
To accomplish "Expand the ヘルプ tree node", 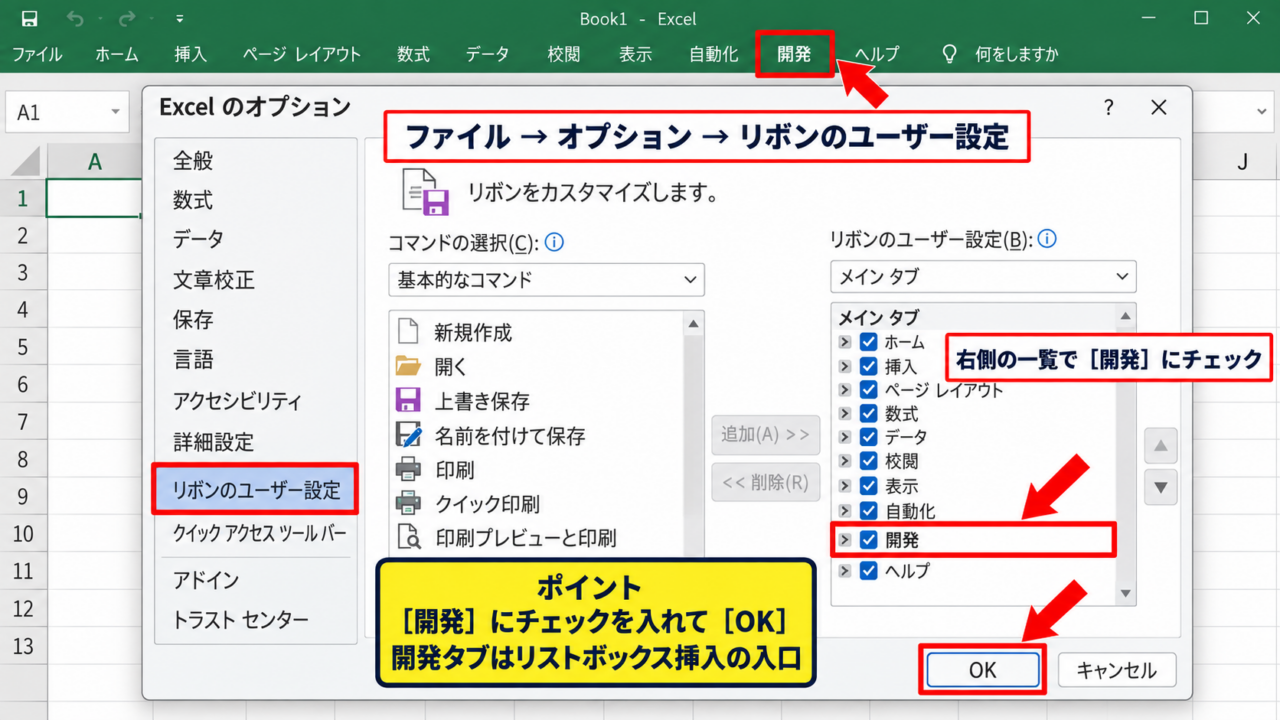I will coord(845,571).
